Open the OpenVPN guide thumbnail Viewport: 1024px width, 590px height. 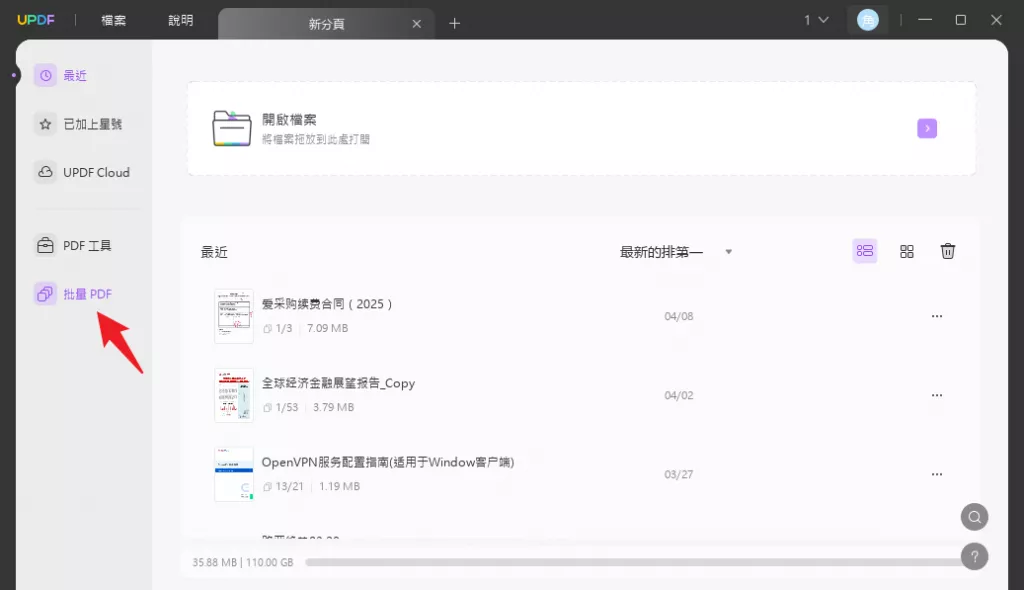234,474
